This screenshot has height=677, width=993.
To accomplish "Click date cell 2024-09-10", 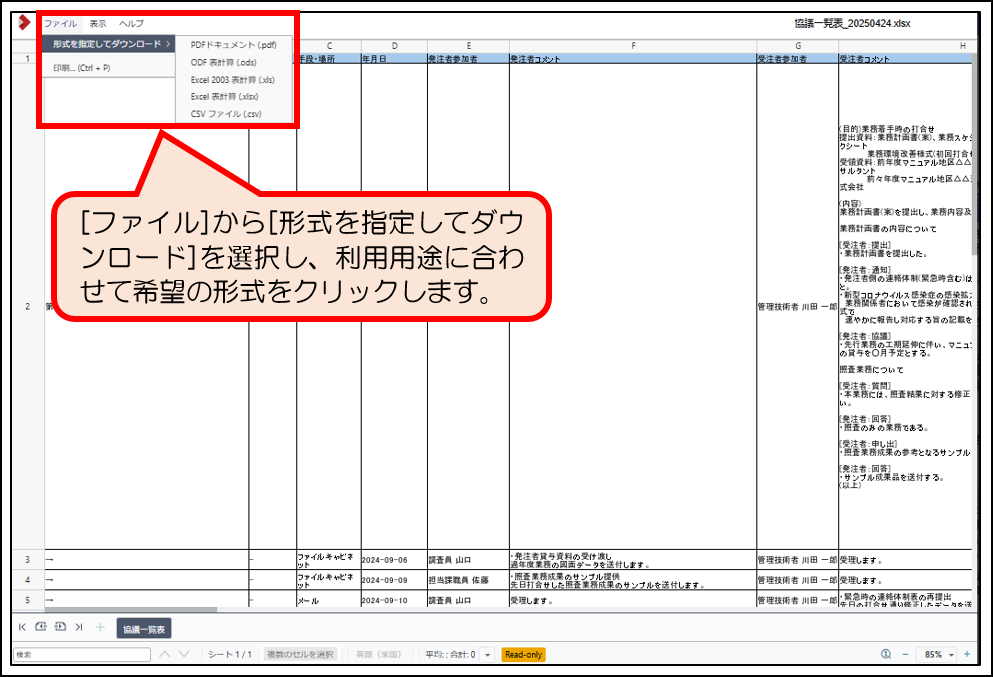I will click(x=395, y=600).
